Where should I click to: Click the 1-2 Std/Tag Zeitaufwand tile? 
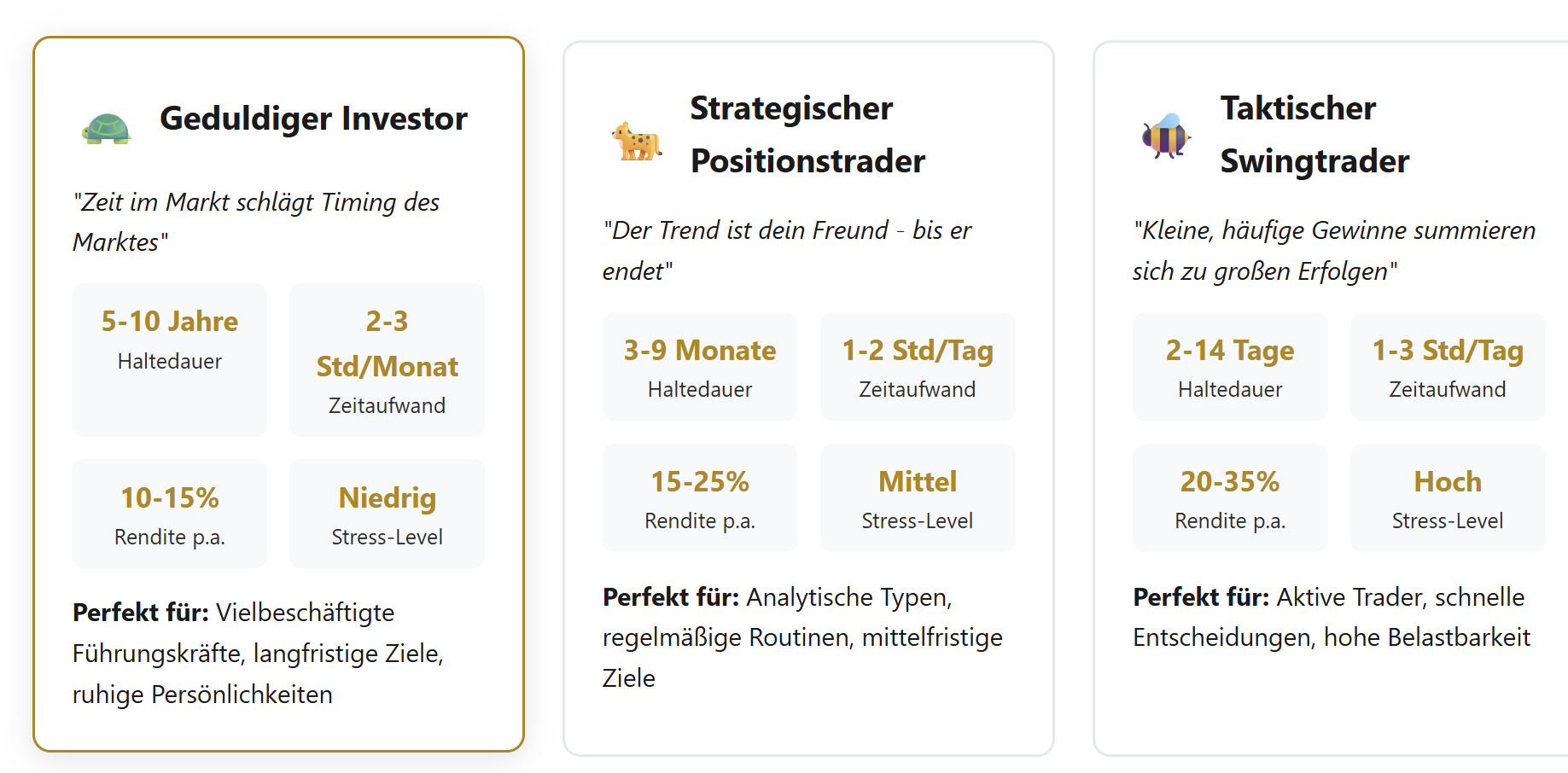[918, 367]
